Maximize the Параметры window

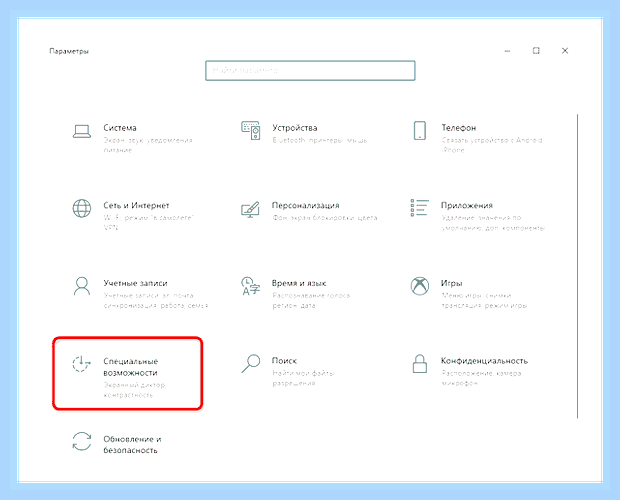[536, 51]
